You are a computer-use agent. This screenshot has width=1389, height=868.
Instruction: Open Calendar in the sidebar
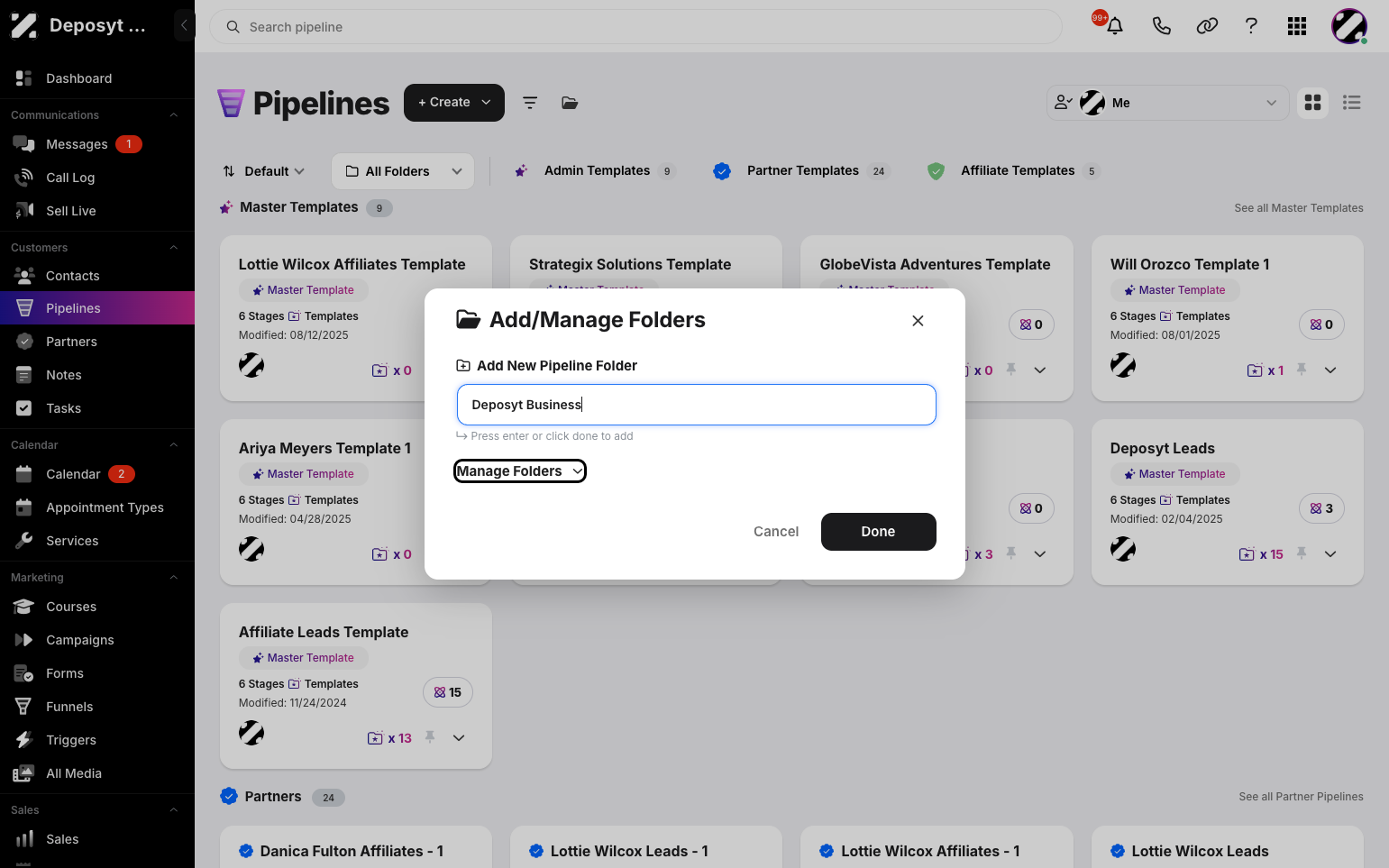[x=97, y=474]
